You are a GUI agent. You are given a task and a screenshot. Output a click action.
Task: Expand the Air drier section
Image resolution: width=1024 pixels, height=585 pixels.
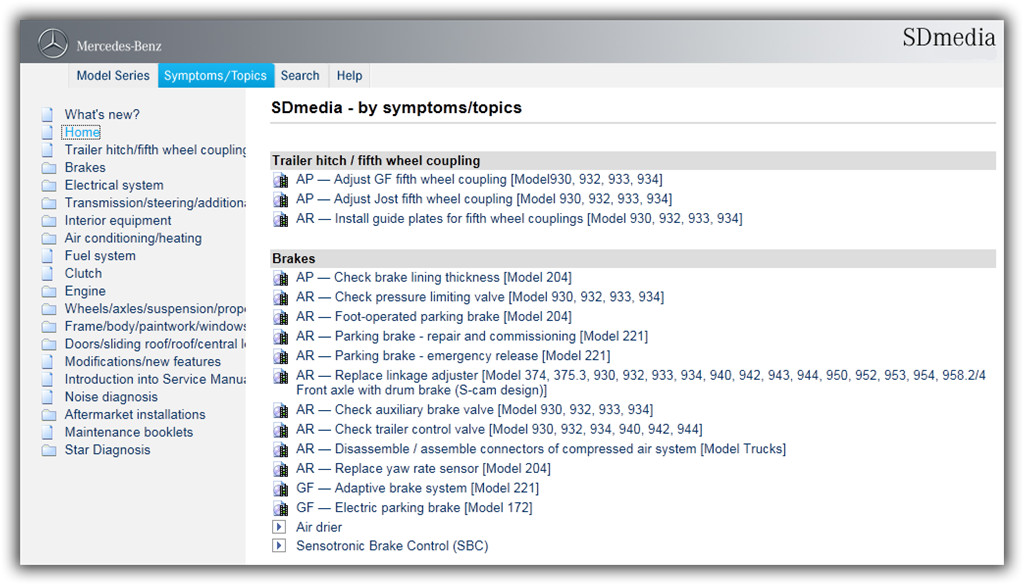[279, 527]
